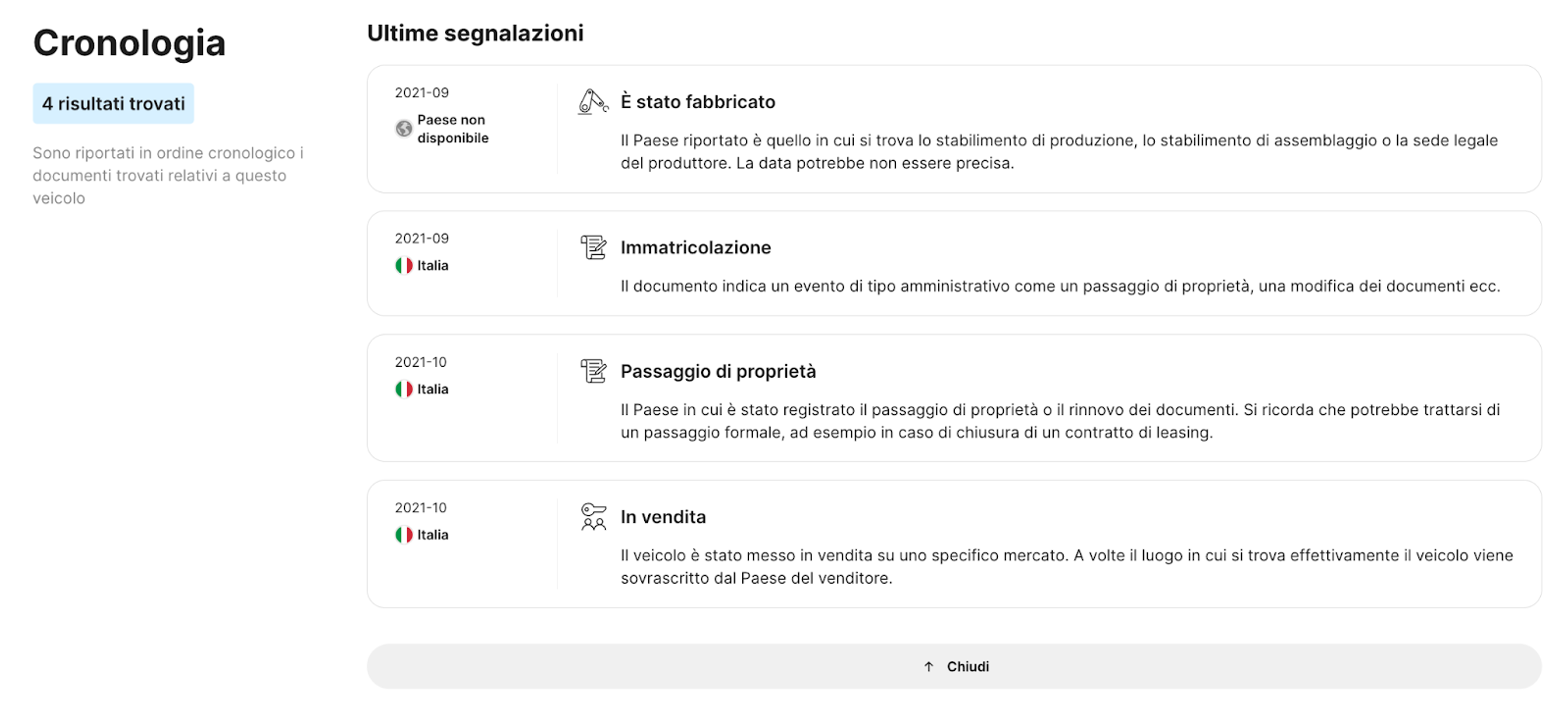1568x713 pixels.
Task: Open the 'In vendita' entry title
Action: click(663, 516)
